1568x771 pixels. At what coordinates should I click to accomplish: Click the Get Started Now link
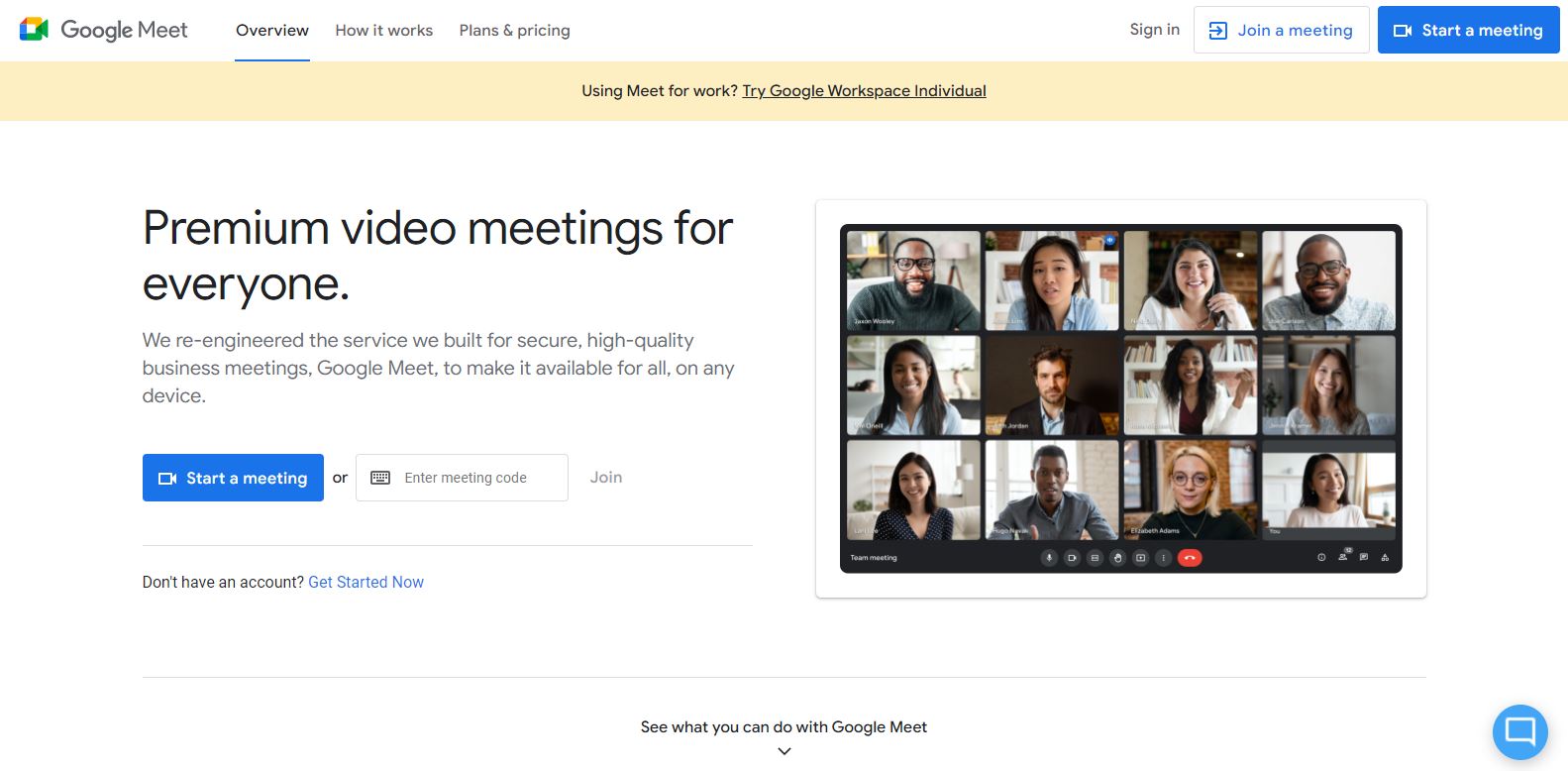366,583
